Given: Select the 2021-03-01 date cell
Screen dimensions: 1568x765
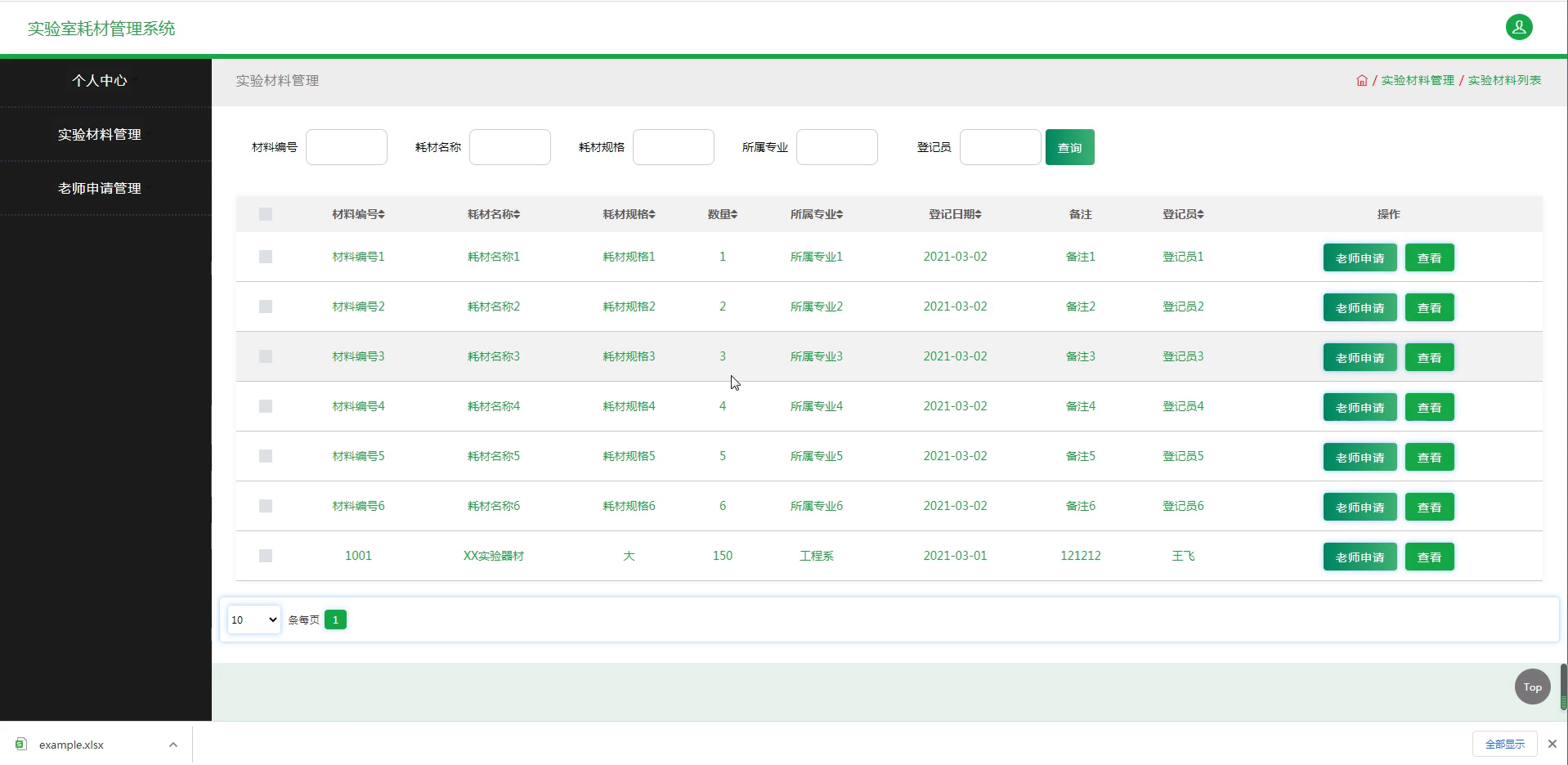Looking at the screenshot, I should coord(955,556).
